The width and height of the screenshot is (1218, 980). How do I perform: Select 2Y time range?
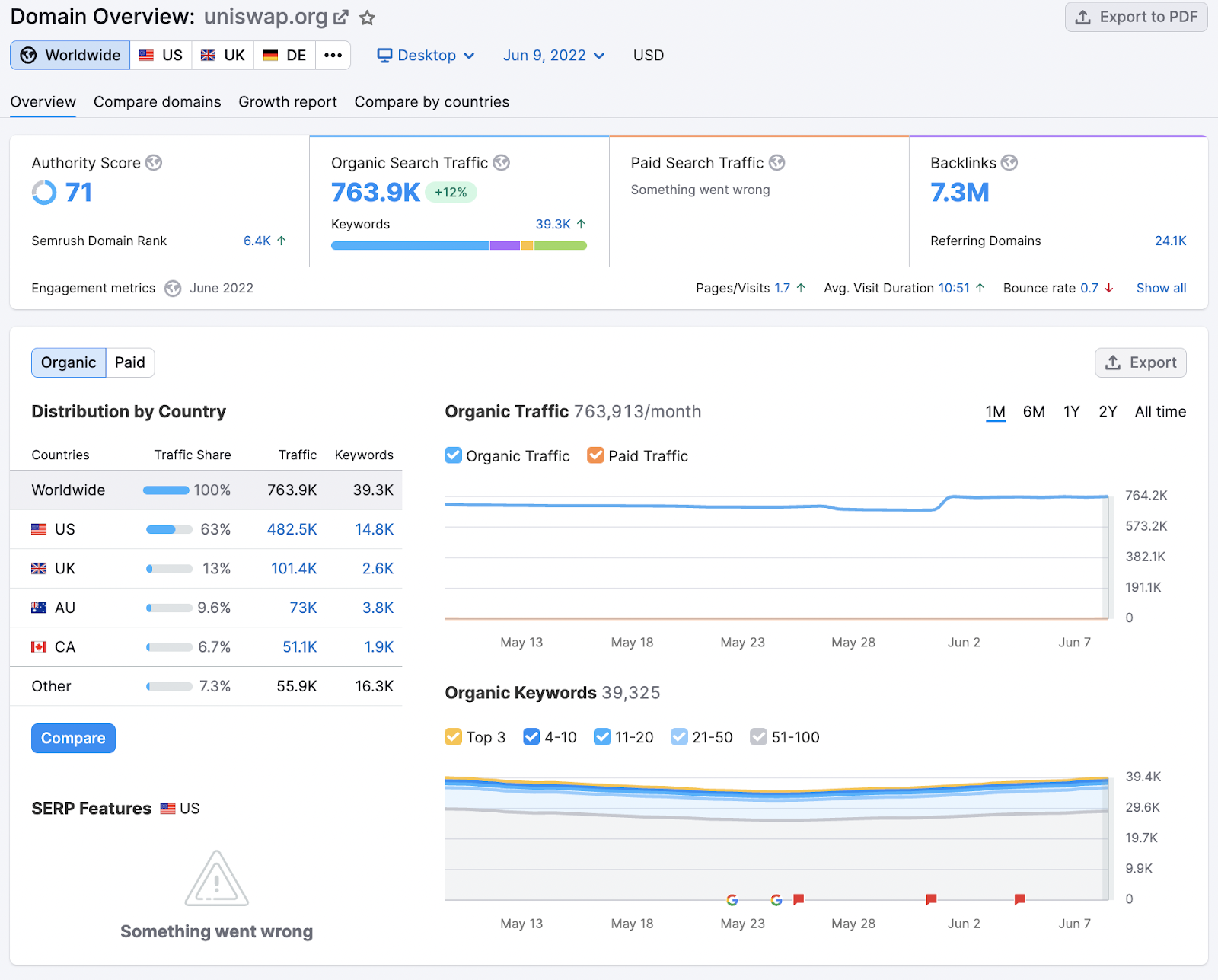(x=1108, y=412)
